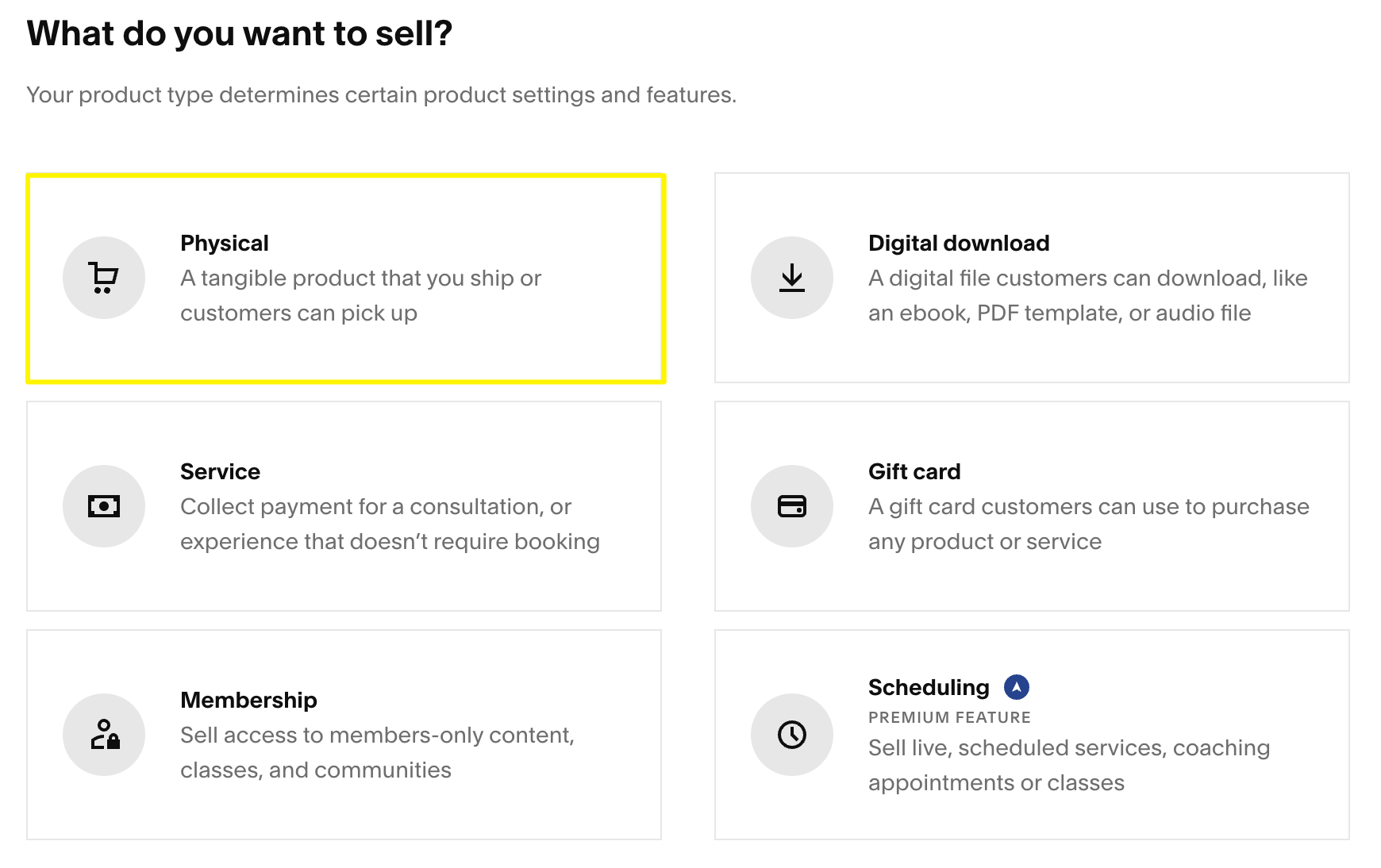1381x868 pixels.
Task: Select the Physical product type title
Action: click(x=224, y=243)
